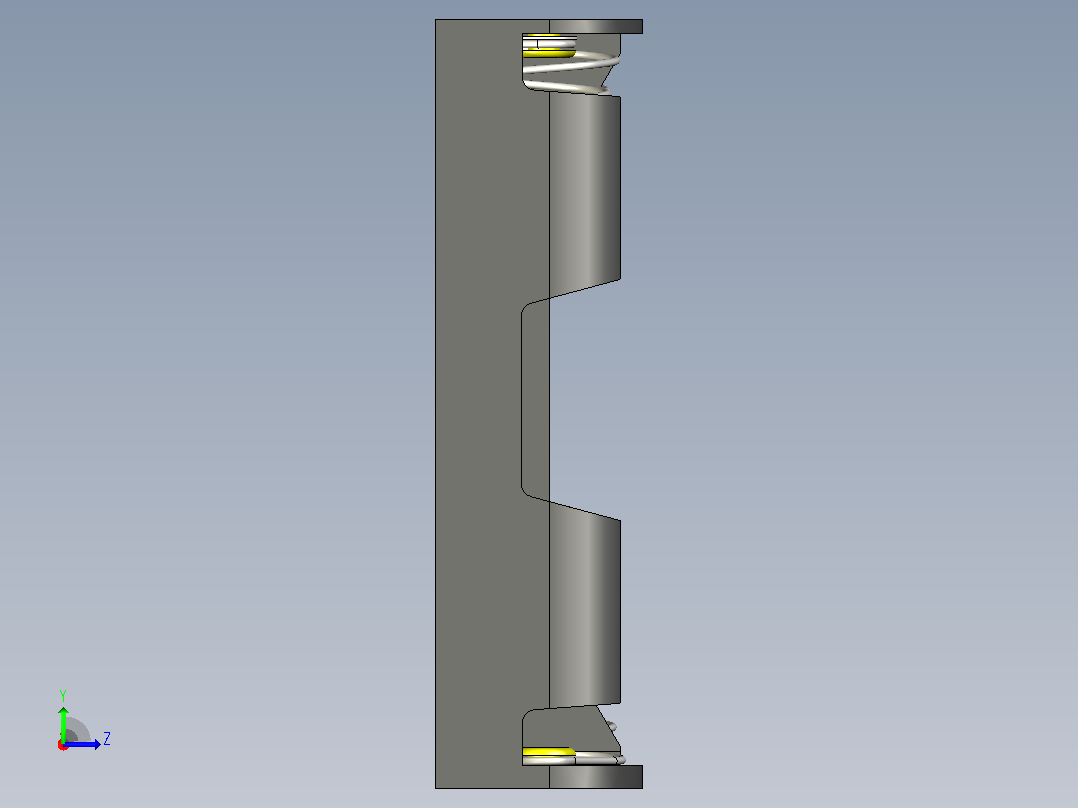
Task: Click the blue Z axis arrow on the triad
Action: pos(82,744)
